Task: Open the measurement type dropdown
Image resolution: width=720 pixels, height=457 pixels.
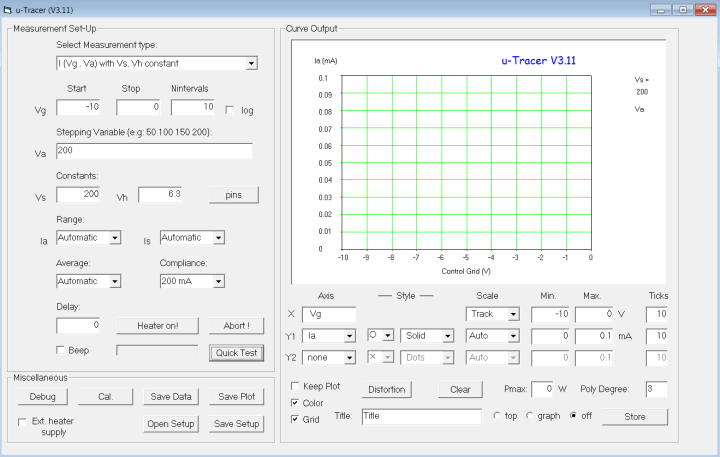Action: tap(251, 63)
